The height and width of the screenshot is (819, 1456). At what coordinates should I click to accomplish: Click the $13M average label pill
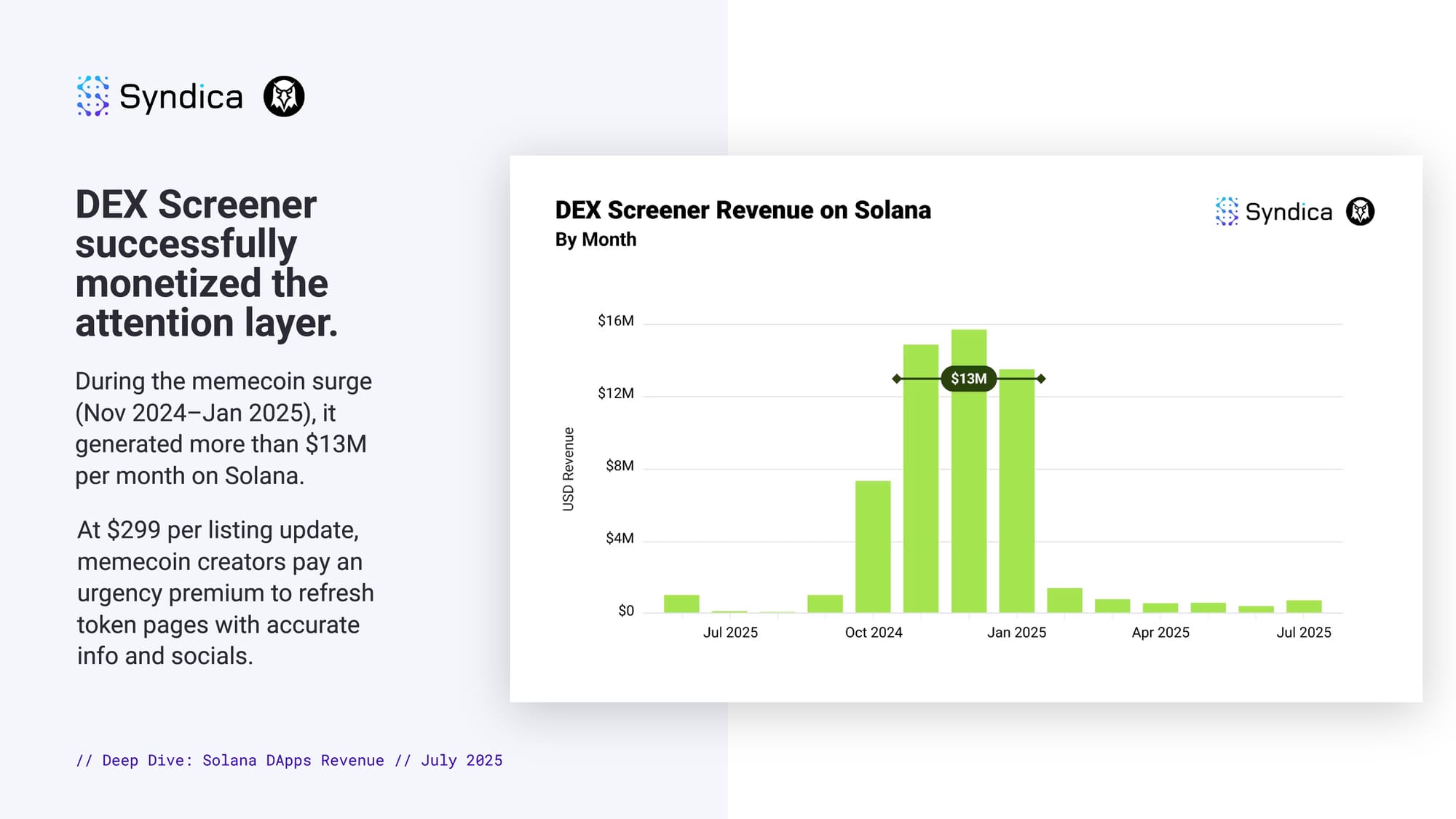tap(968, 379)
